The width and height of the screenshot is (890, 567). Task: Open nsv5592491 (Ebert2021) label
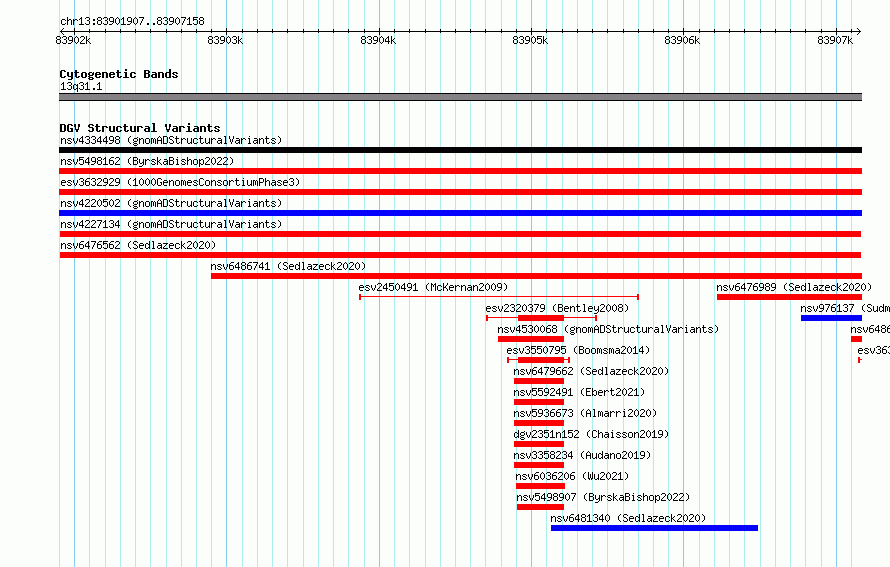coord(579,392)
